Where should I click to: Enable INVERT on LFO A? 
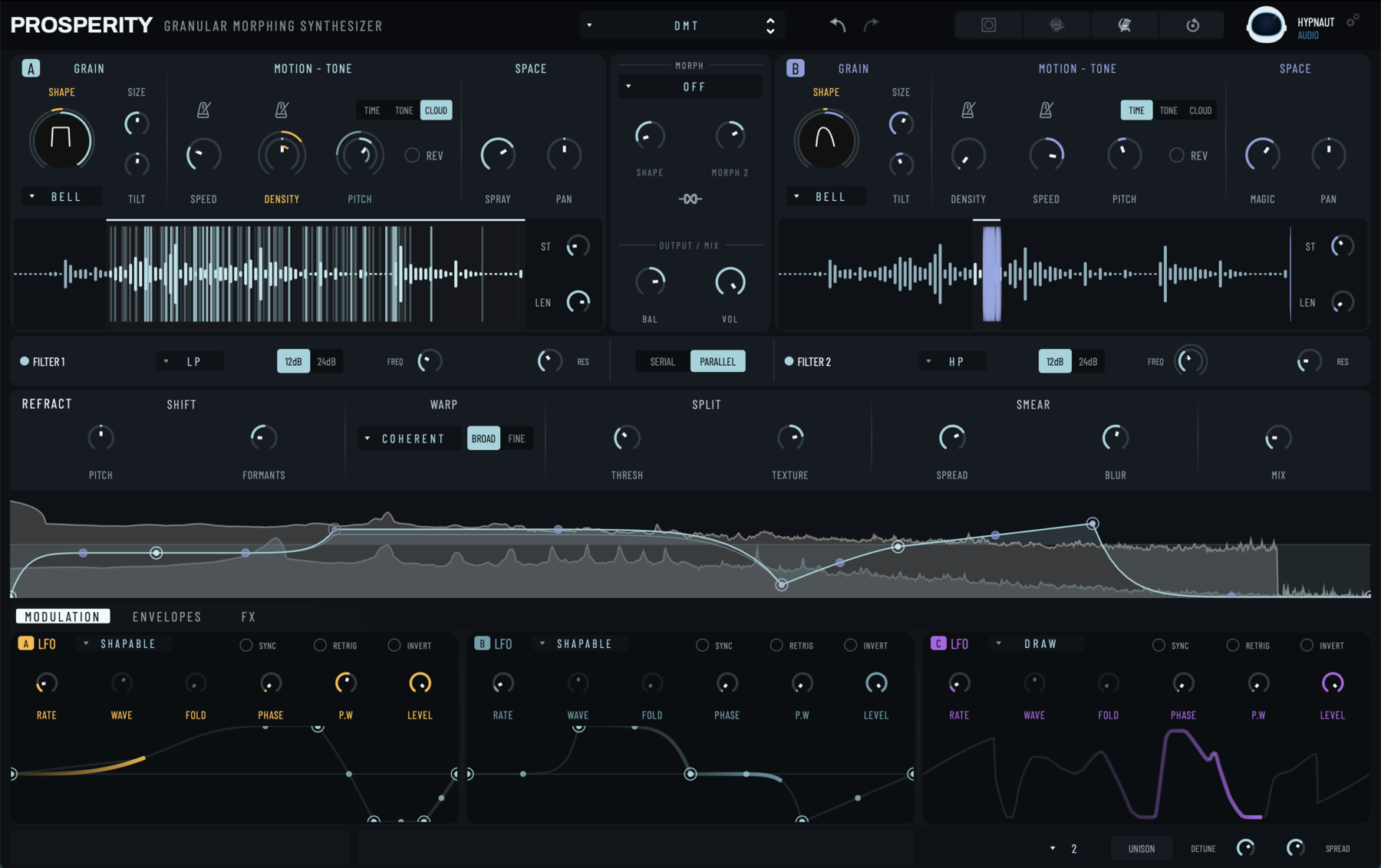[x=394, y=645]
